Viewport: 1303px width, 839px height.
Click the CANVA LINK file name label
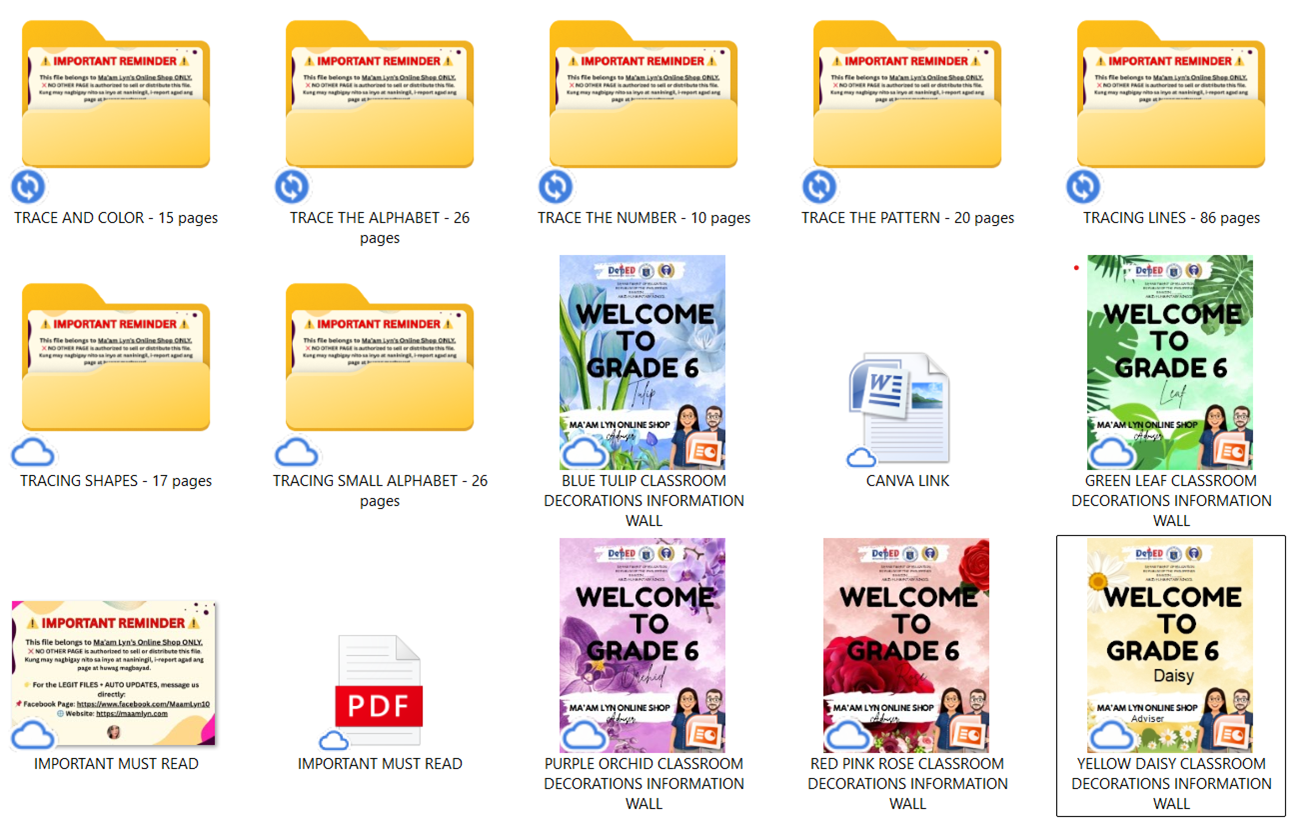click(x=908, y=481)
